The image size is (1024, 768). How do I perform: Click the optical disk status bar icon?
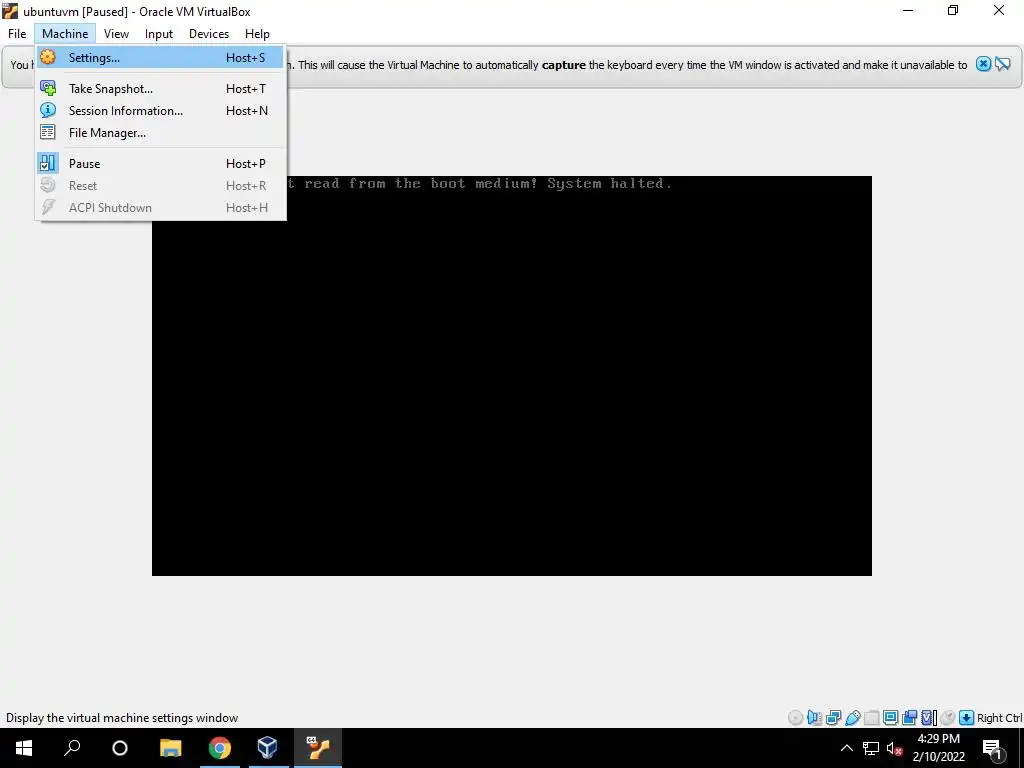(x=795, y=718)
